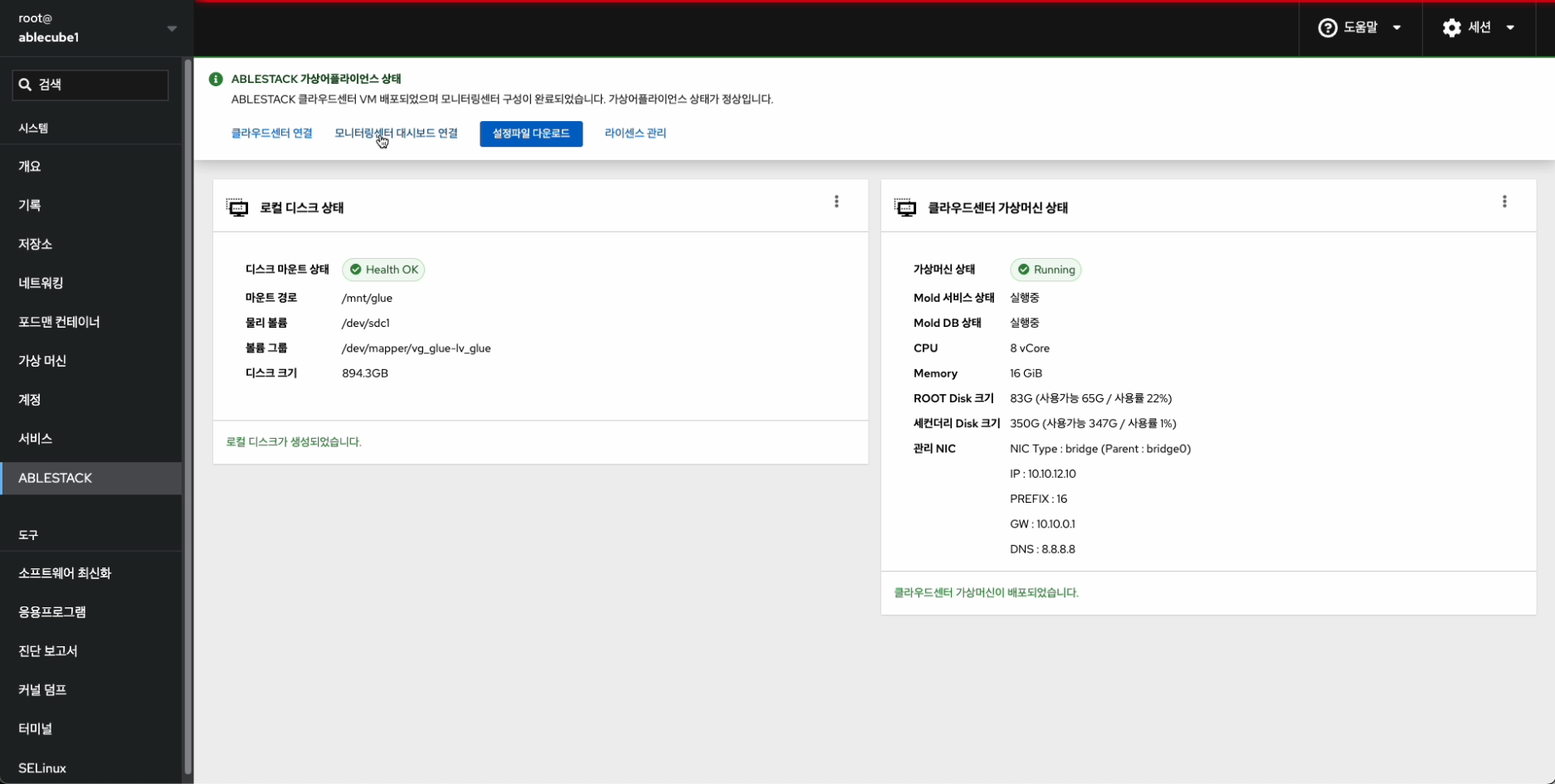Focus the 검색 search input field
The height and width of the screenshot is (784, 1555).
point(100,85)
